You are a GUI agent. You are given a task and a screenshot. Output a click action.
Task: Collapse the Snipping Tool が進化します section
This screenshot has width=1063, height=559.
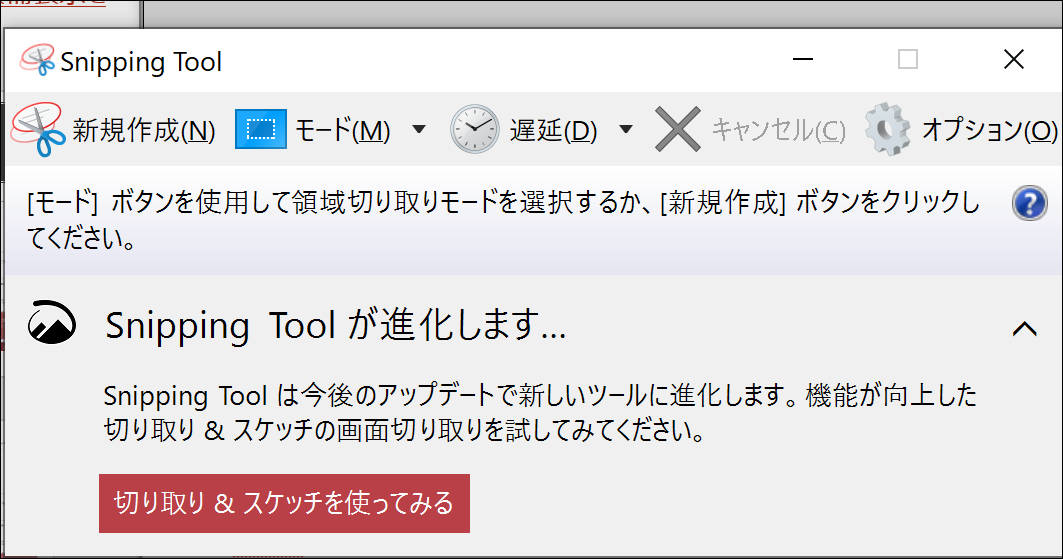coord(1024,329)
